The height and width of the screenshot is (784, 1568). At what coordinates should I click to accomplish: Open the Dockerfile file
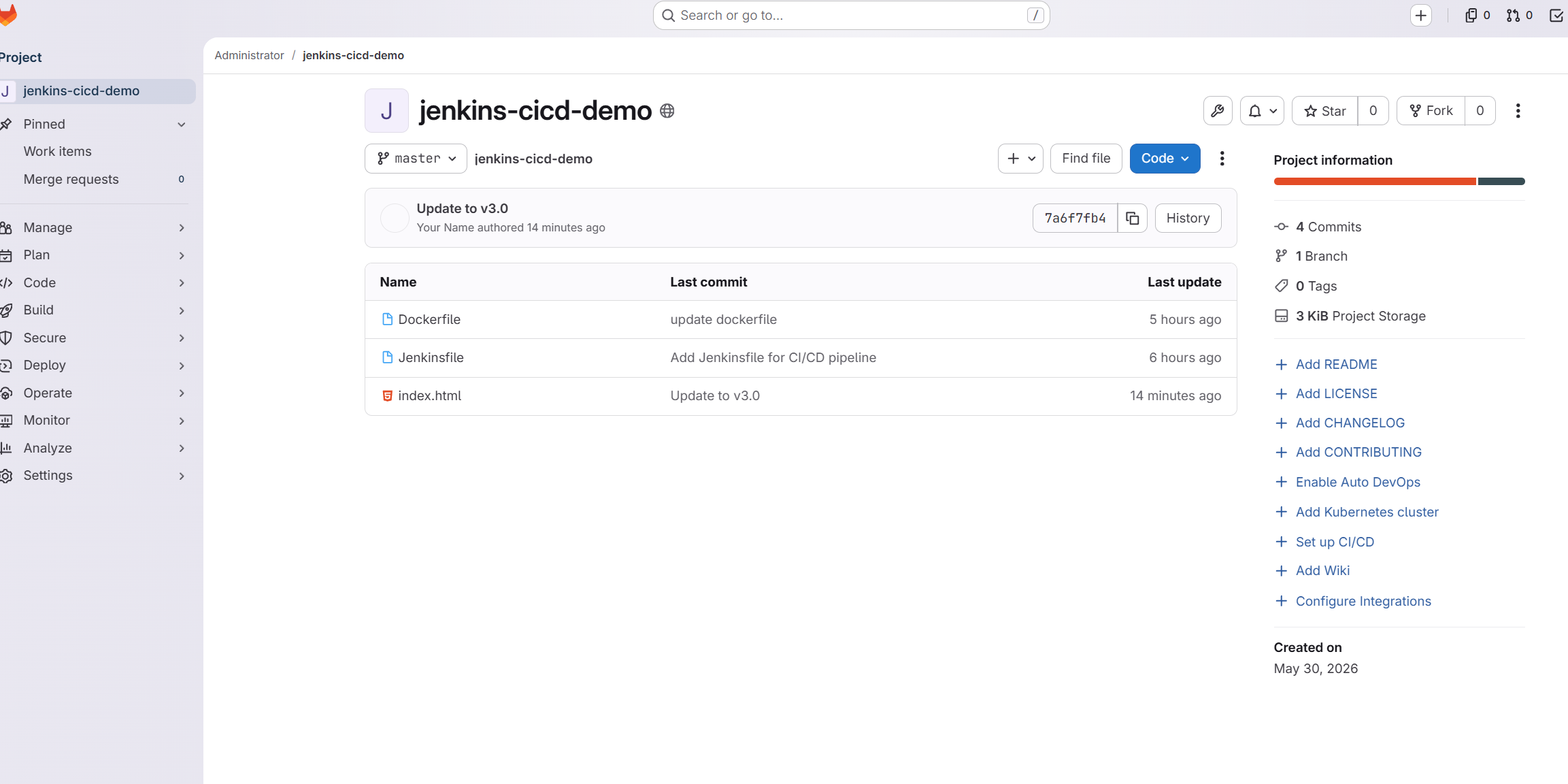click(429, 319)
